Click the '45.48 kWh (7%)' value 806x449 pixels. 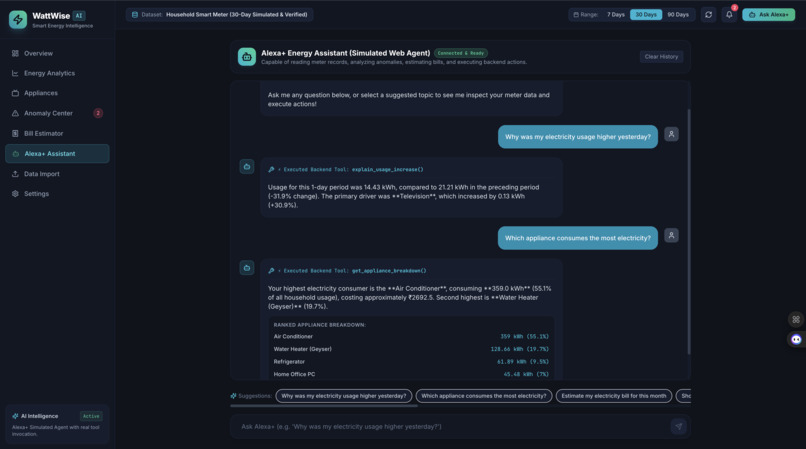click(x=526, y=374)
